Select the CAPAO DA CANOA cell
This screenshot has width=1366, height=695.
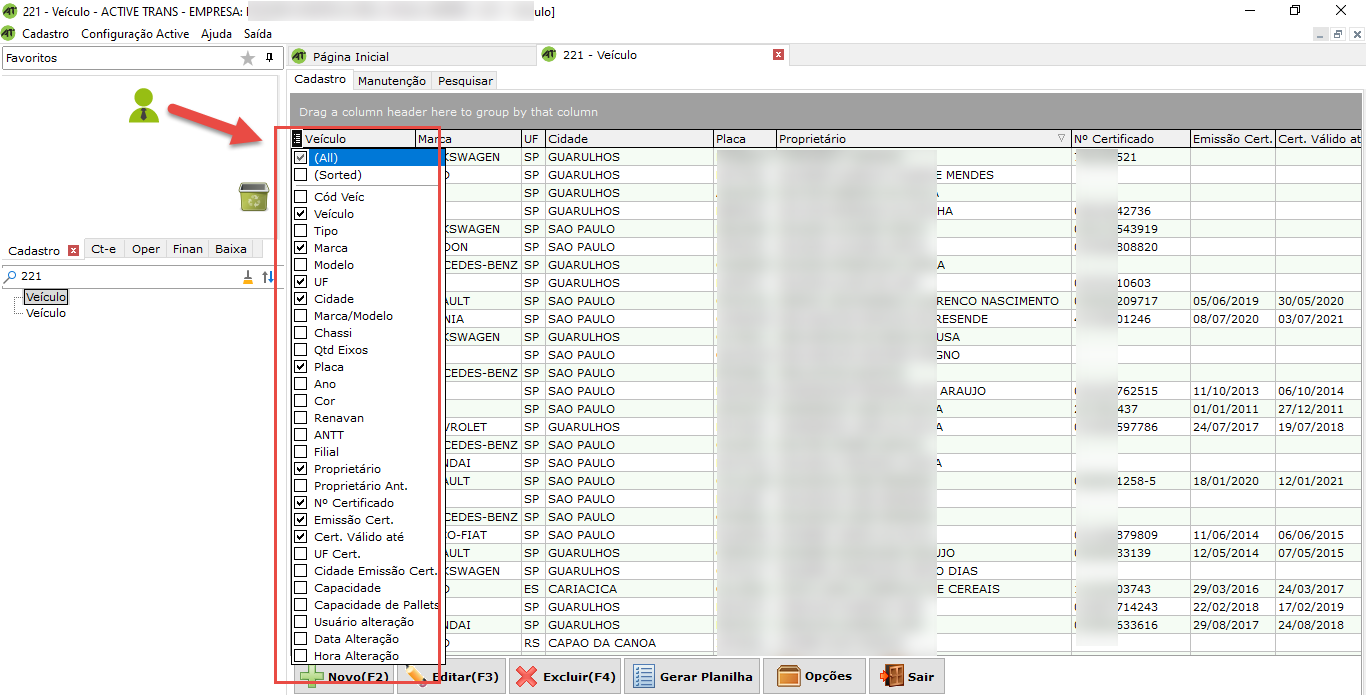click(x=629, y=643)
